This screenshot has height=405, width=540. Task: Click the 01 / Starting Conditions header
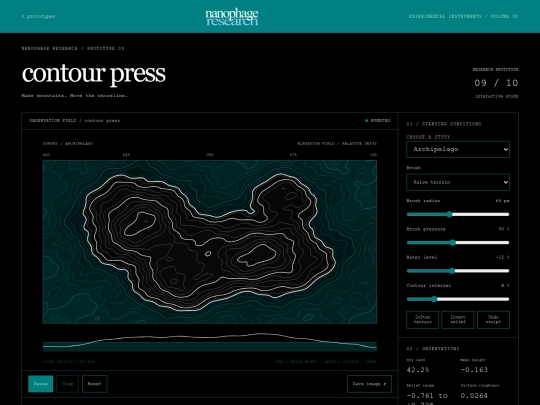(x=444, y=124)
